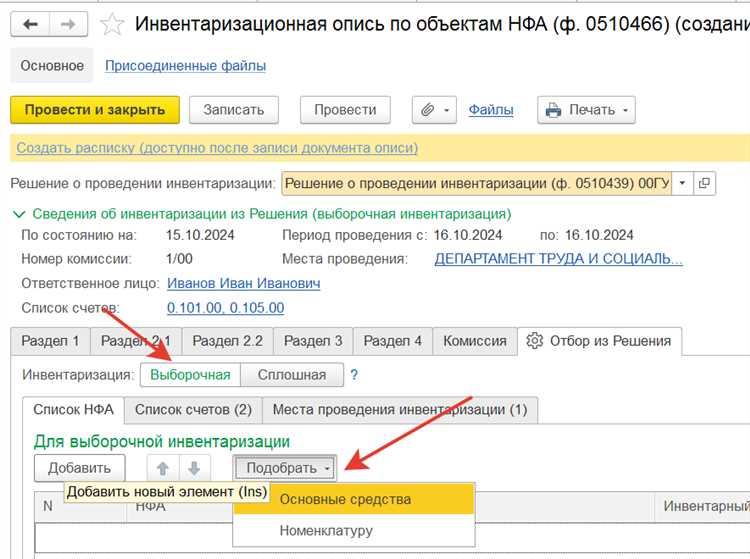Switch to Раздел 1 tab
The image size is (750, 559).
pos(50,341)
